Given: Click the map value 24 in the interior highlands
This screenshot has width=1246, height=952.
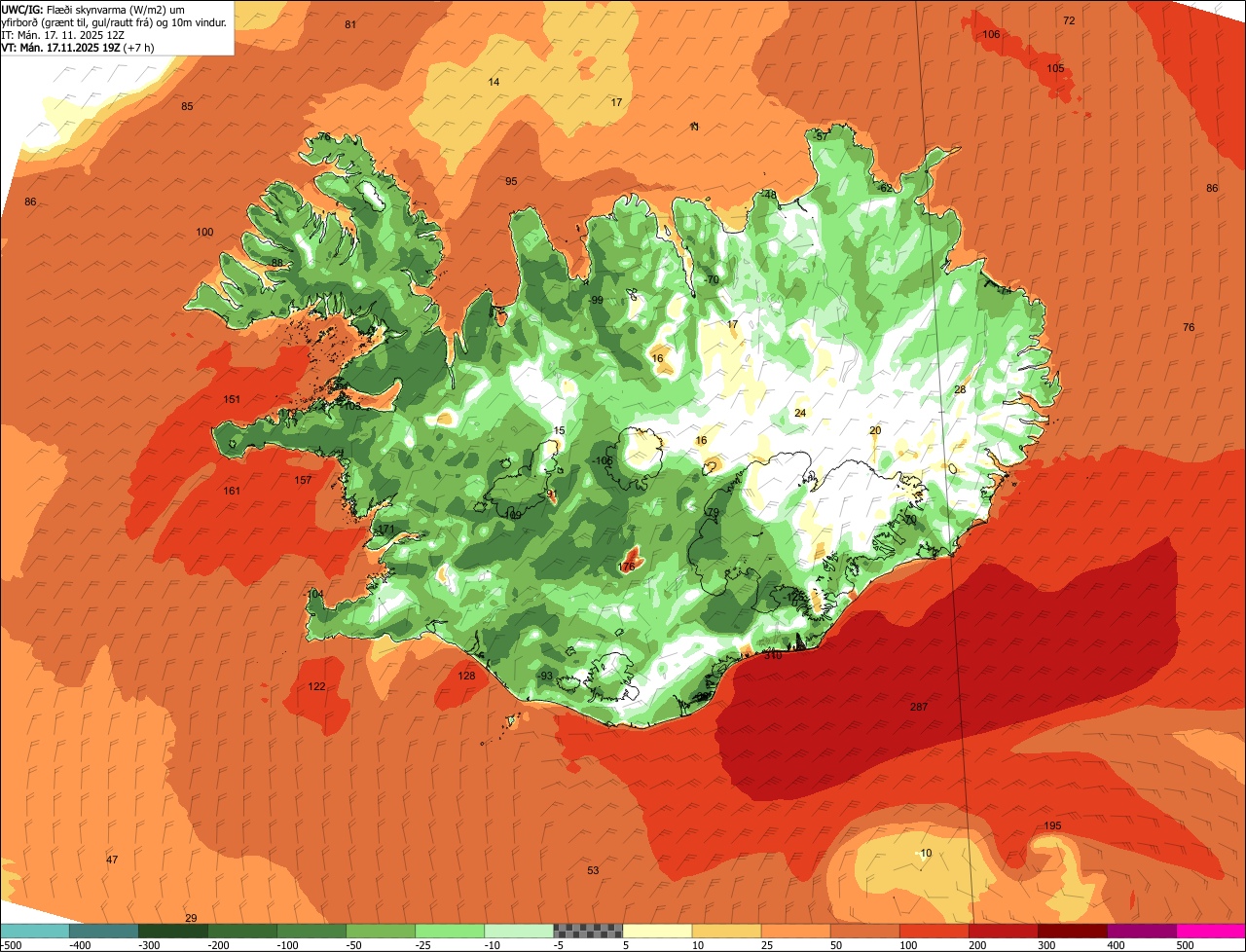Looking at the screenshot, I should pos(800,413).
